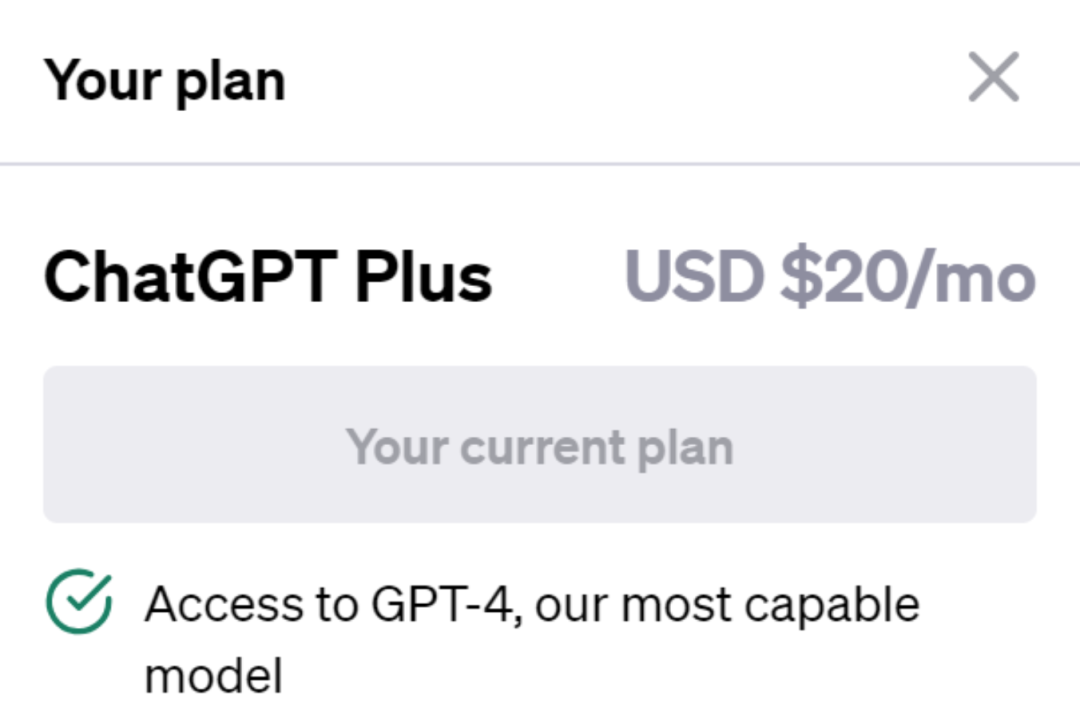Click the $20/mo amount

coord(907,277)
